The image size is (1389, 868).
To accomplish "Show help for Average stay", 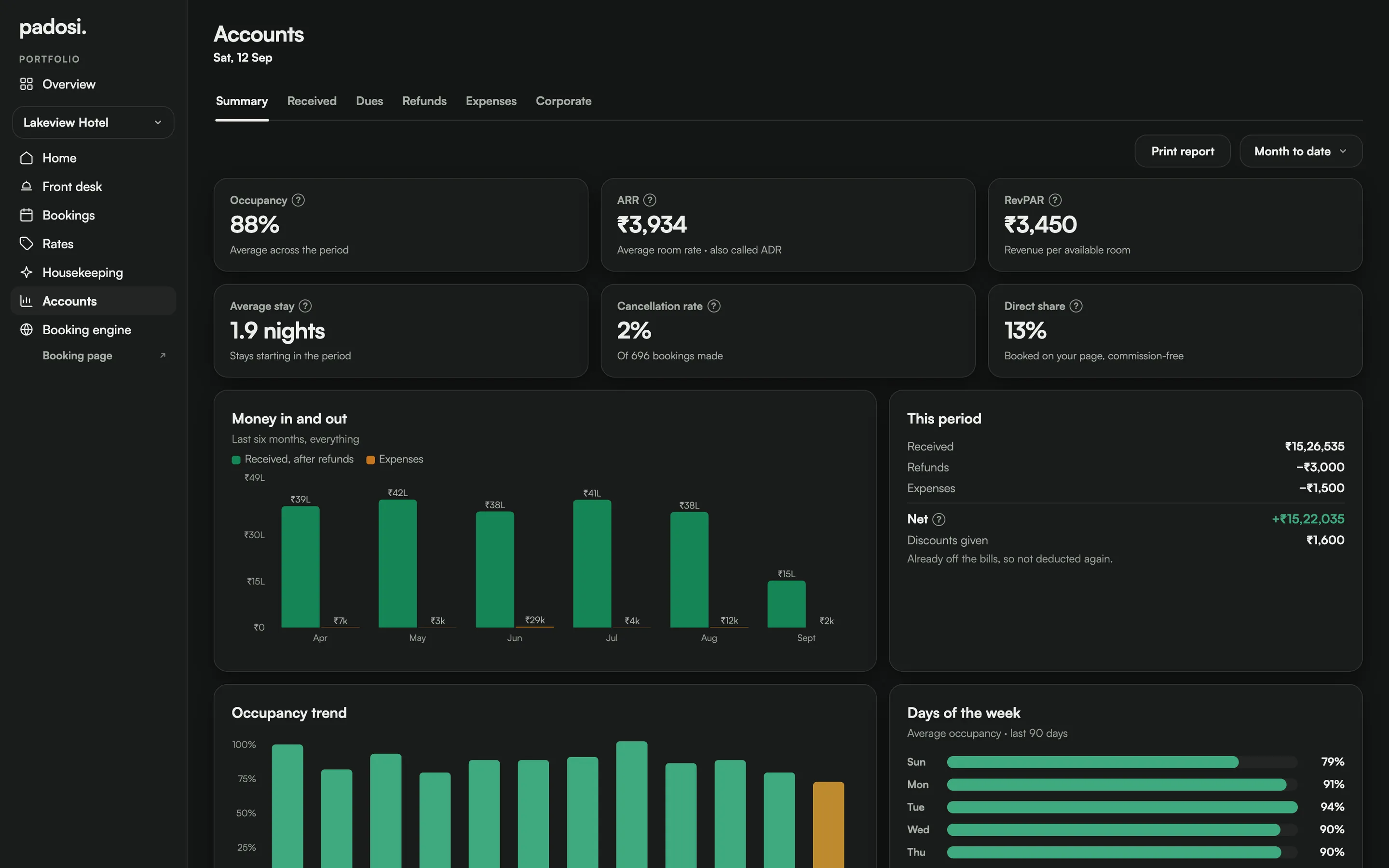I will tap(305, 306).
